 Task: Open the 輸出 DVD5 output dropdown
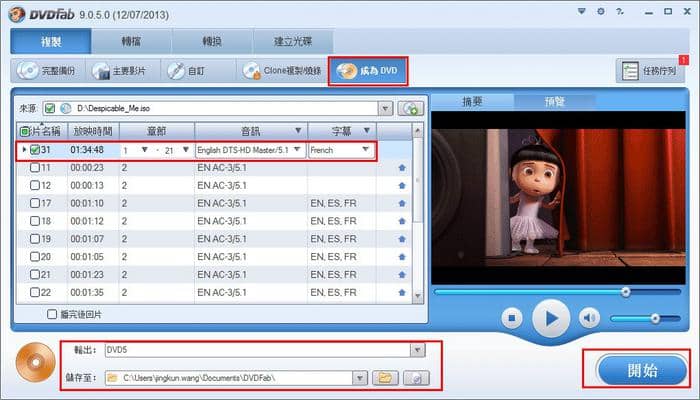[x=417, y=350]
